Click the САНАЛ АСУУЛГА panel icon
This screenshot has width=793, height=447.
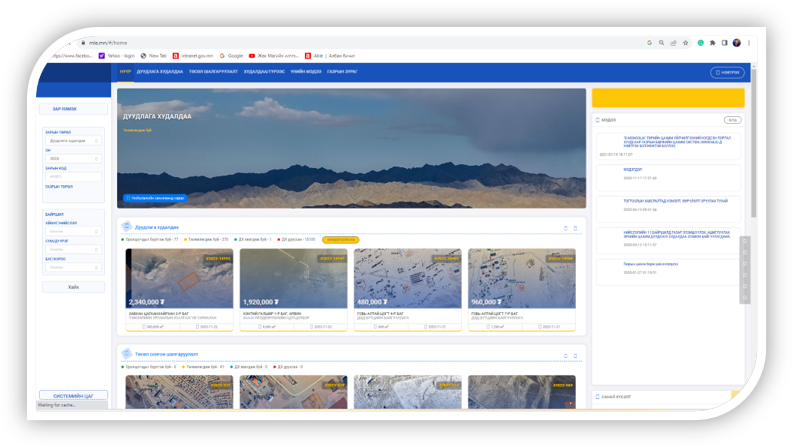coord(598,397)
